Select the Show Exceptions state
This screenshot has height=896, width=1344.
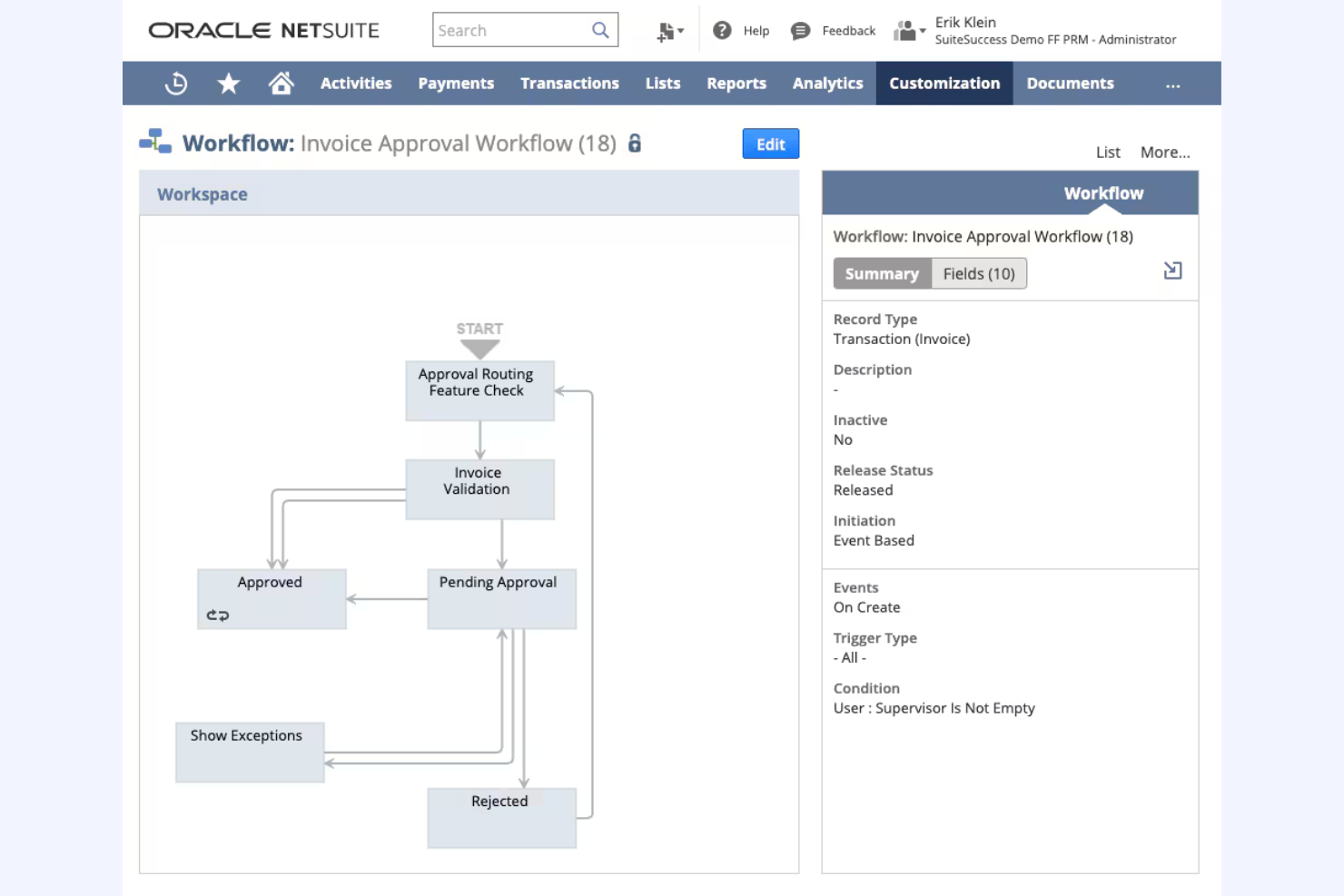250,752
